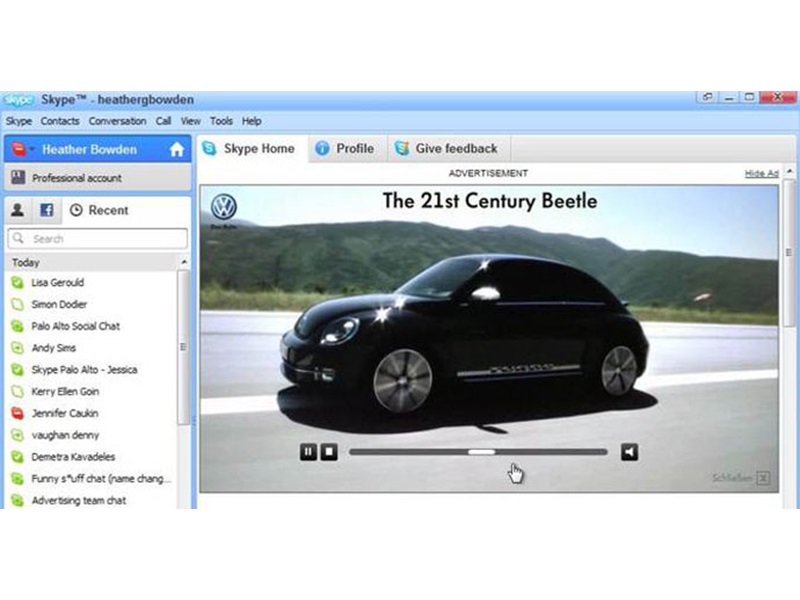Screen dimensions: 800x600
Task: Click the Advertising team chat group icon
Action: click(x=17, y=501)
